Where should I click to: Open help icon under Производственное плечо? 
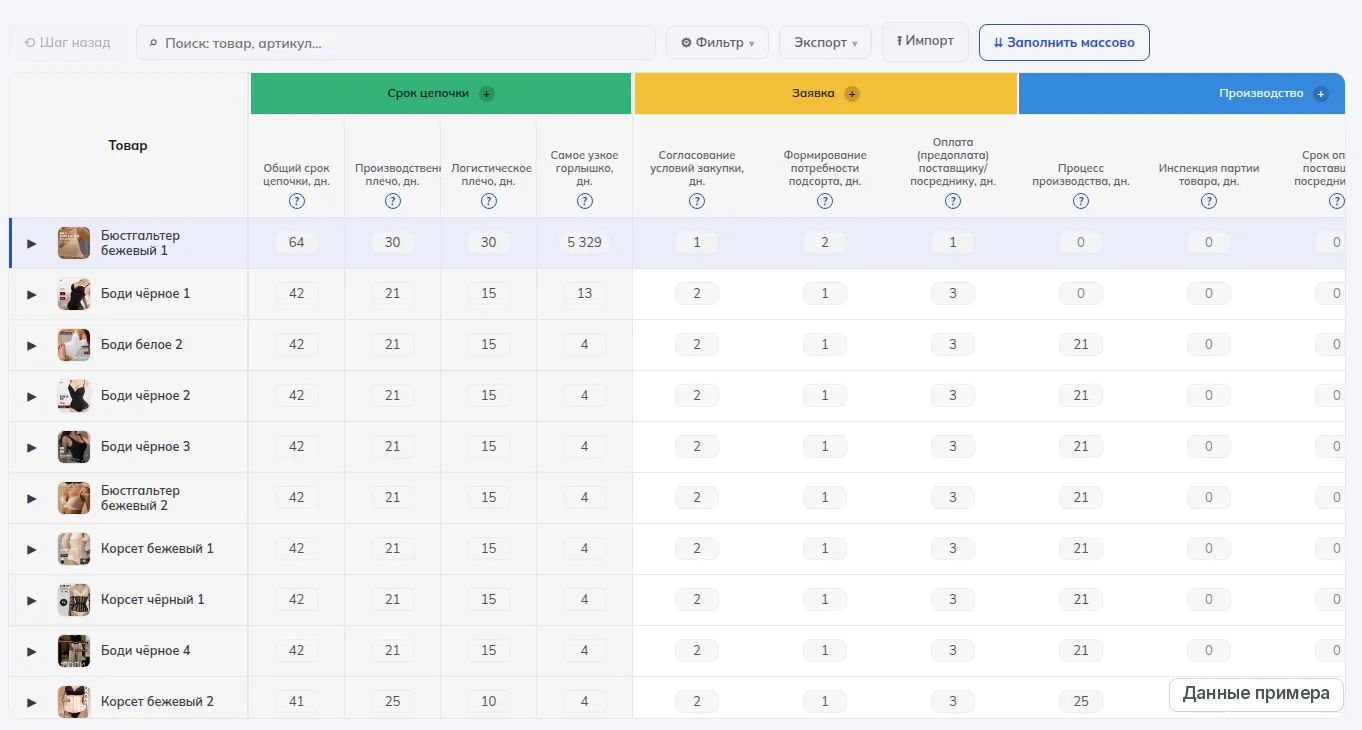[393, 201]
